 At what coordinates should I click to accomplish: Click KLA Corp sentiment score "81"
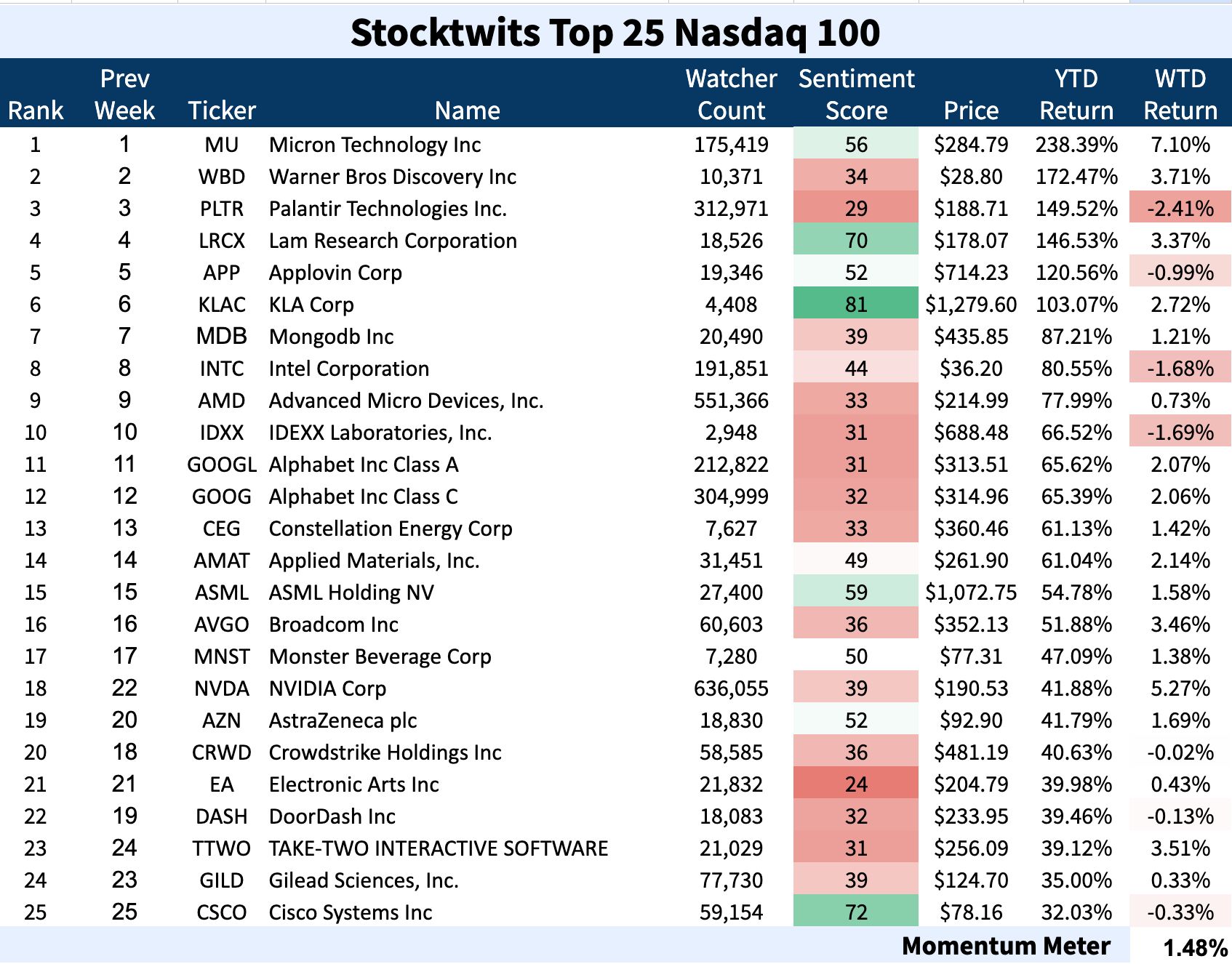(x=856, y=305)
